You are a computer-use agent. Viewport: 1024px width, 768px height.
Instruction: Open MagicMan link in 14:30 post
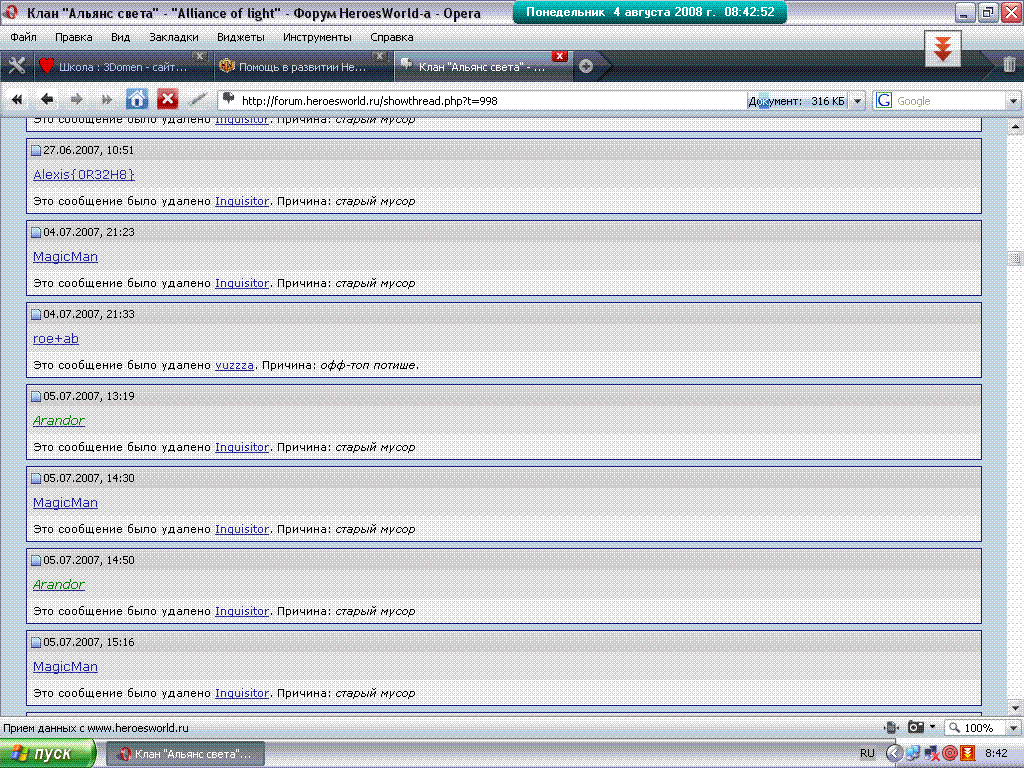pos(65,503)
